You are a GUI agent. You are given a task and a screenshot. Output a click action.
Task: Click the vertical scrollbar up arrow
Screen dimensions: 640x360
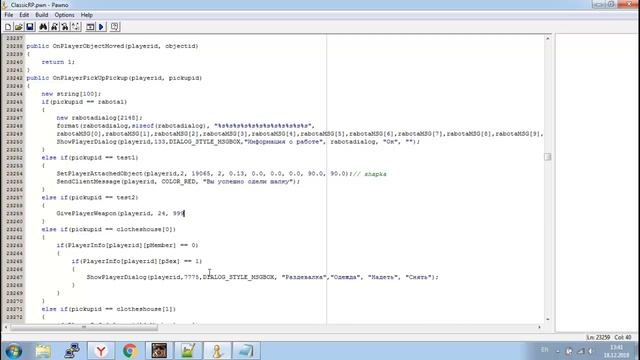(x=548, y=38)
